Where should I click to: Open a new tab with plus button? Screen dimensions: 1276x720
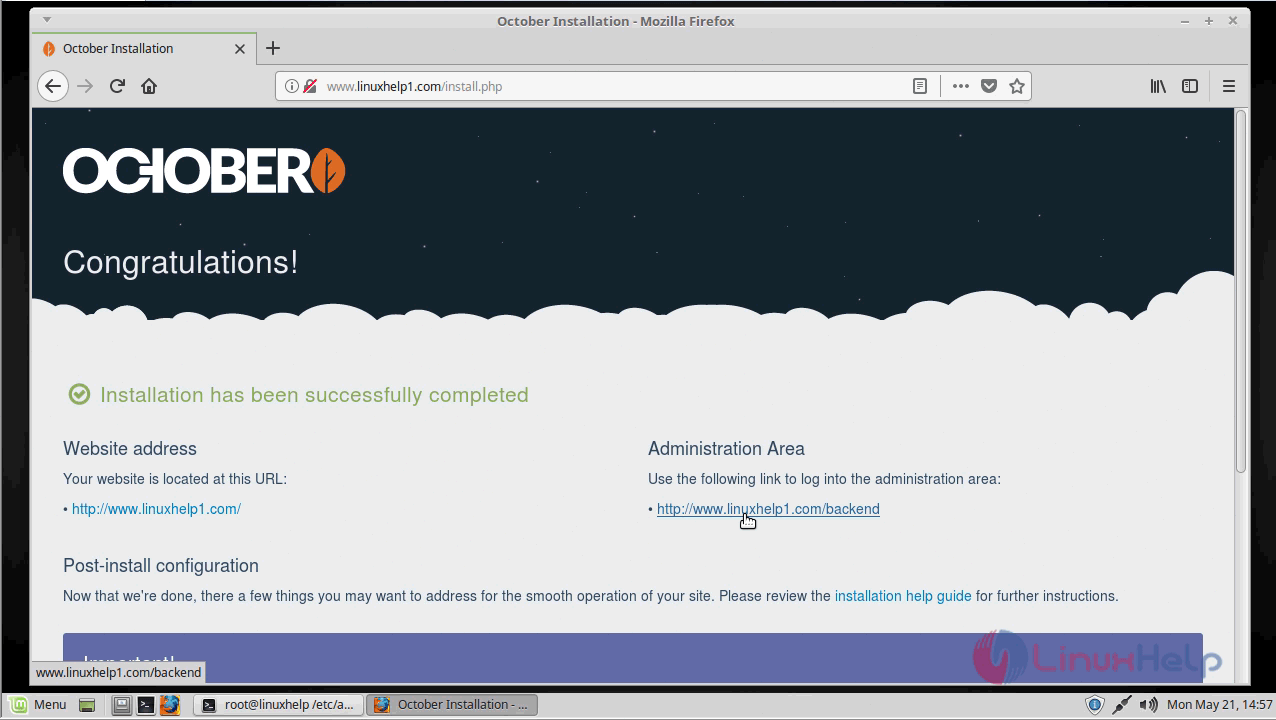coord(273,48)
